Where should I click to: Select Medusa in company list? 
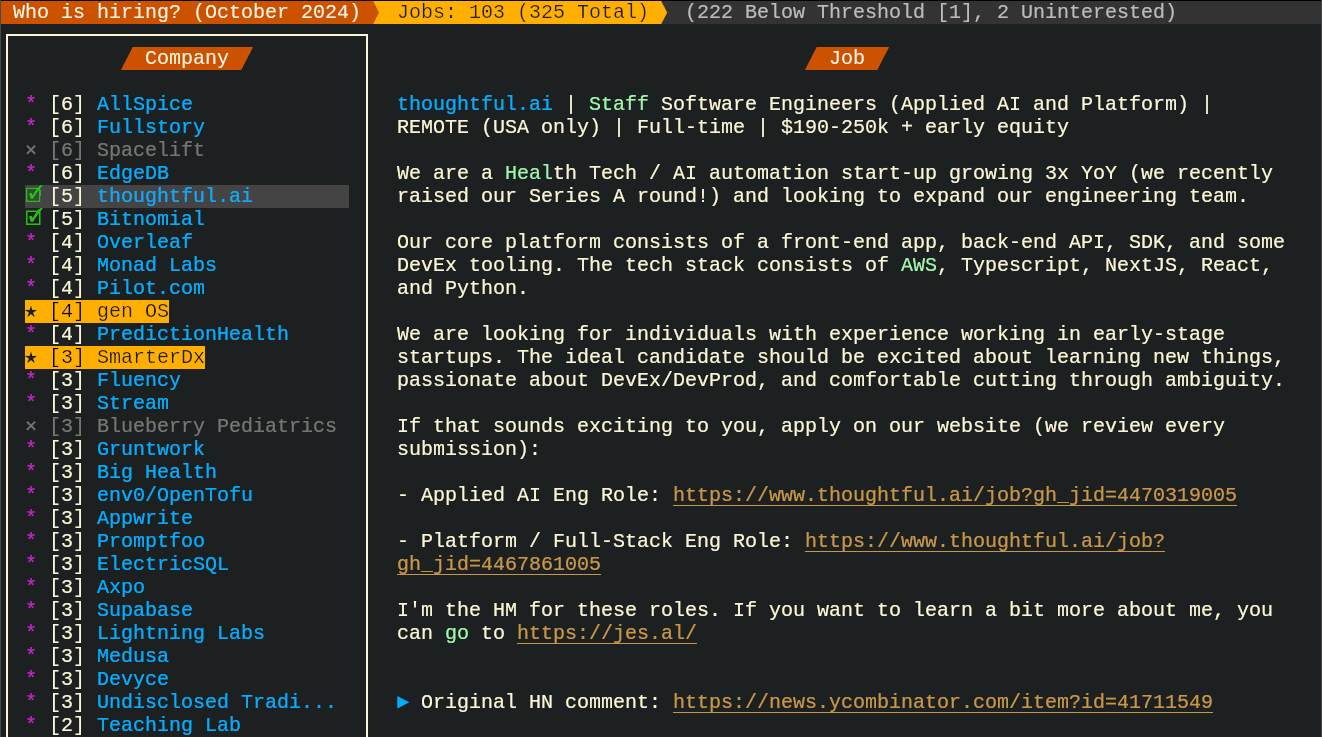point(133,656)
